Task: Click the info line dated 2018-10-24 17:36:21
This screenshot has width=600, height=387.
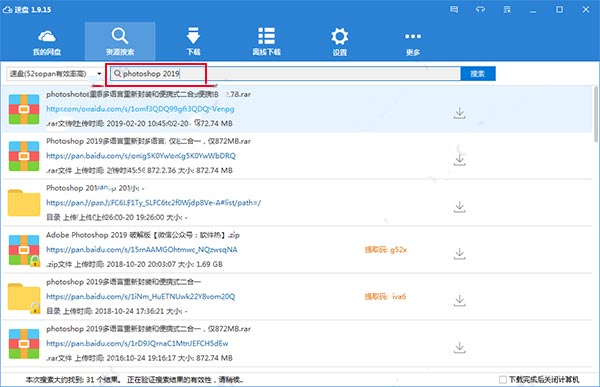Action: 117,311
